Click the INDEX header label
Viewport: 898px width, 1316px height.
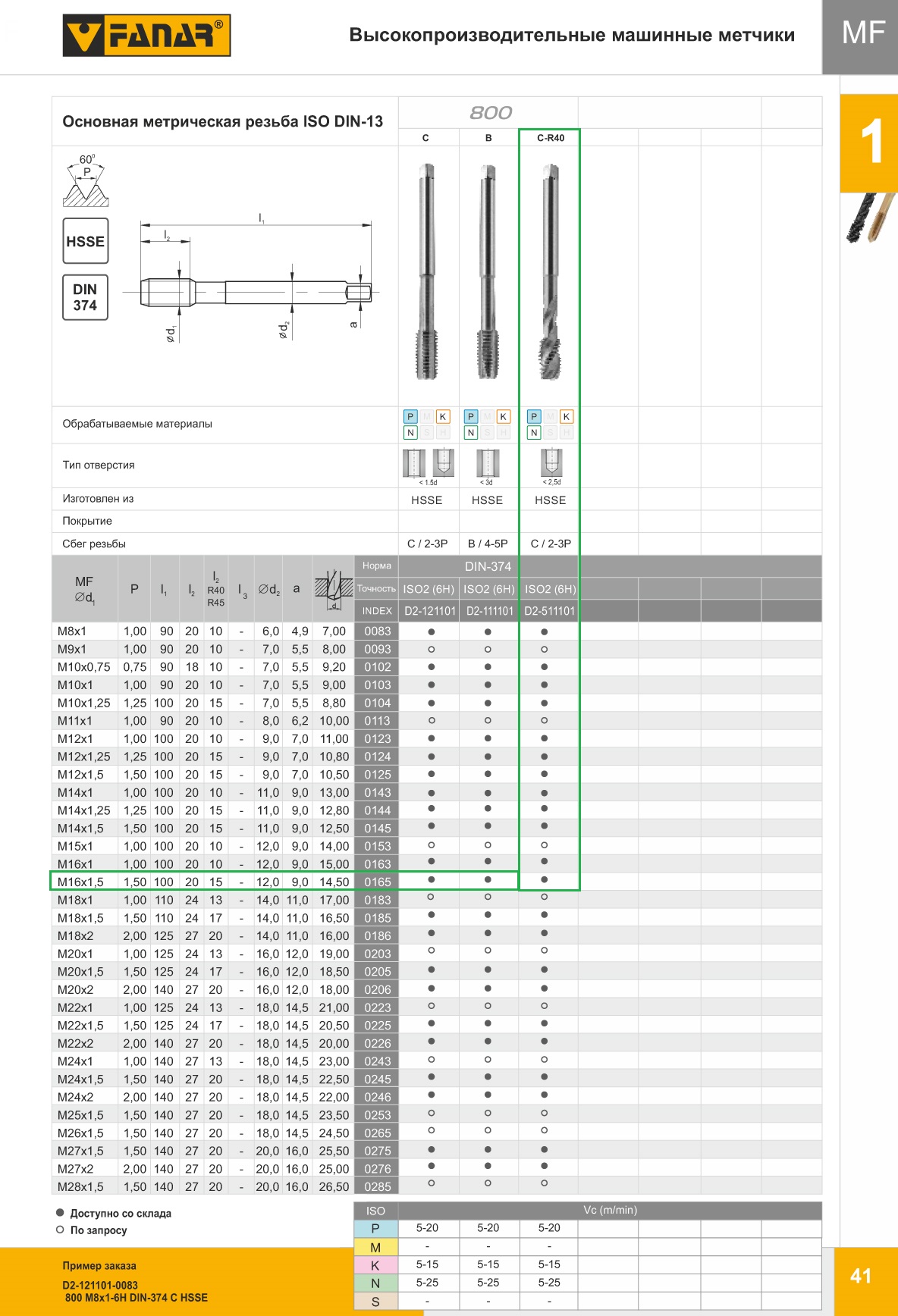coord(377,611)
